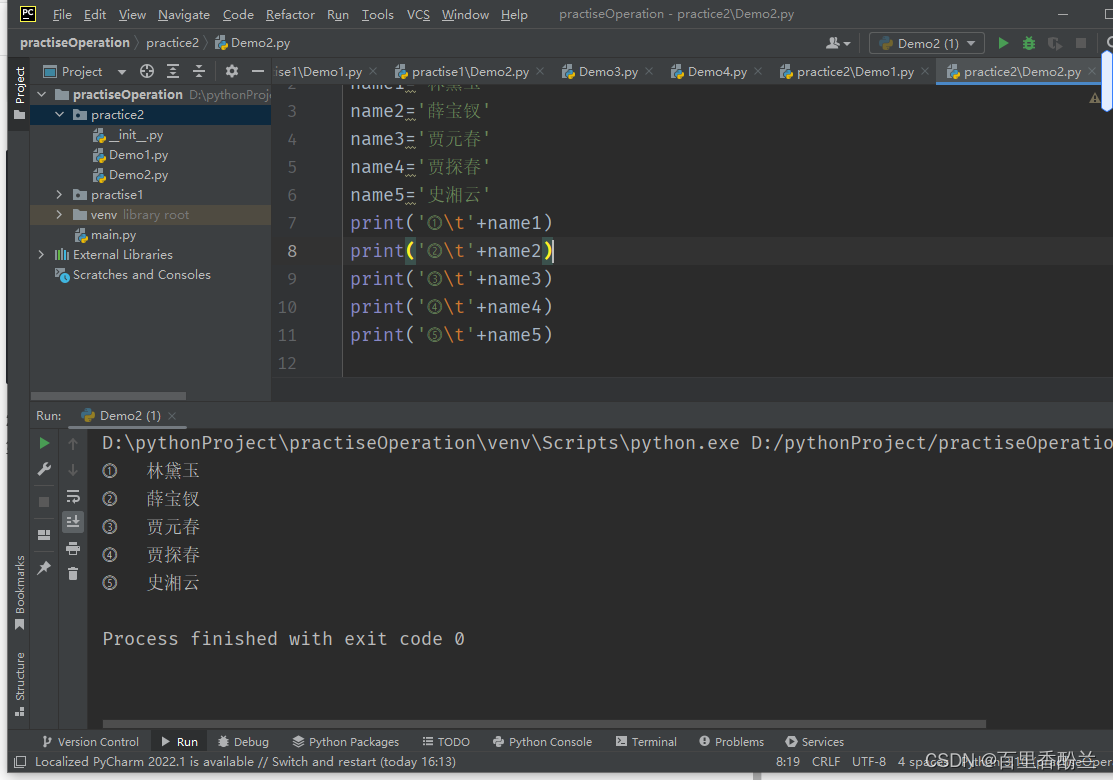Click the status bar tool window toggle

point(20,762)
